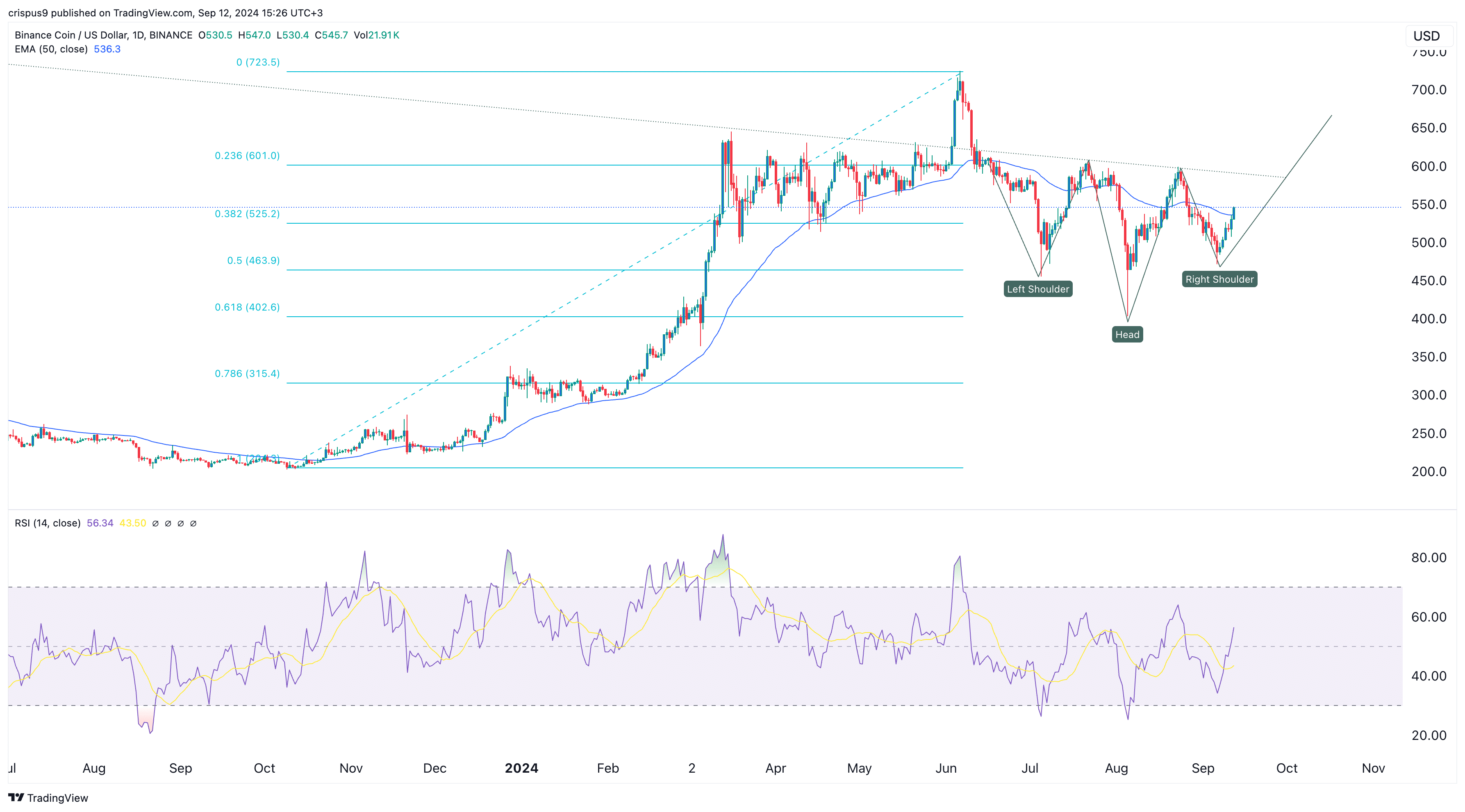The width and height of the screenshot is (1465, 812).
Task: Click the 'Right Shoulder' annotation label
Action: [1219, 279]
